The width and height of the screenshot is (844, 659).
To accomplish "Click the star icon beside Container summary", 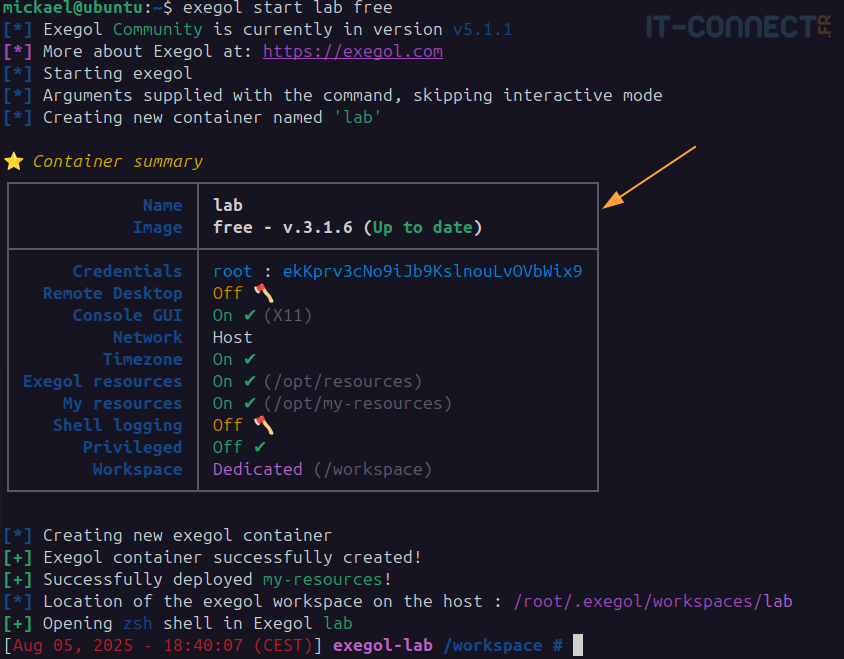I will [x=13, y=161].
